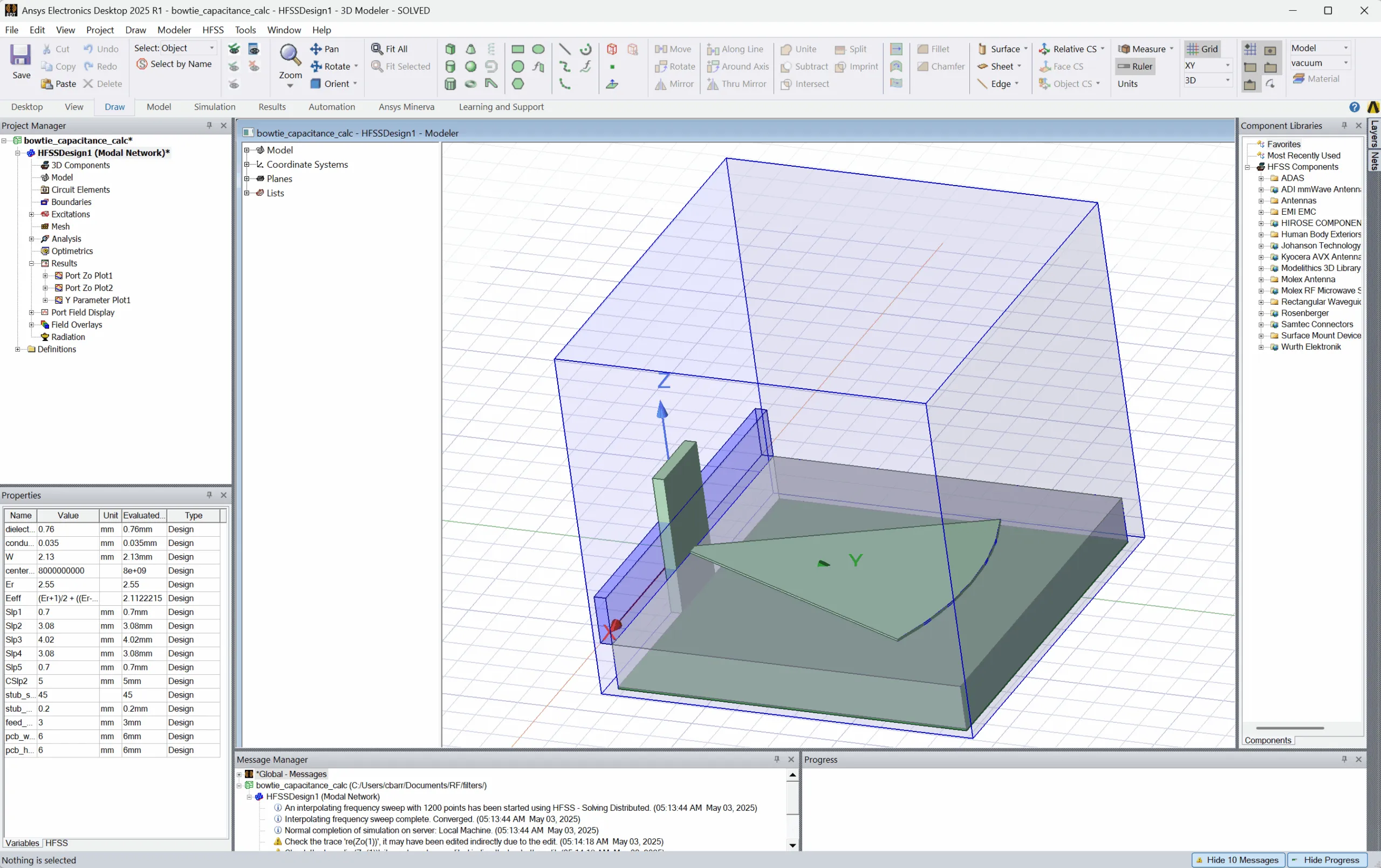This screenshot has width=1381, height=868.
Task: Toggle the Grid display button
Action: [1202, 49]
